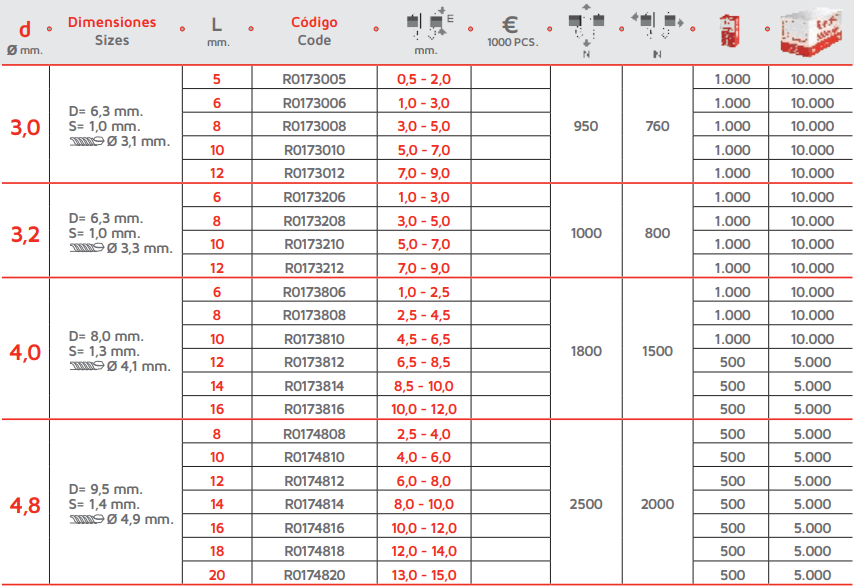
Task: Click drill bit icon beside Ø 3,1 mm.
Action: pos(87,141)
